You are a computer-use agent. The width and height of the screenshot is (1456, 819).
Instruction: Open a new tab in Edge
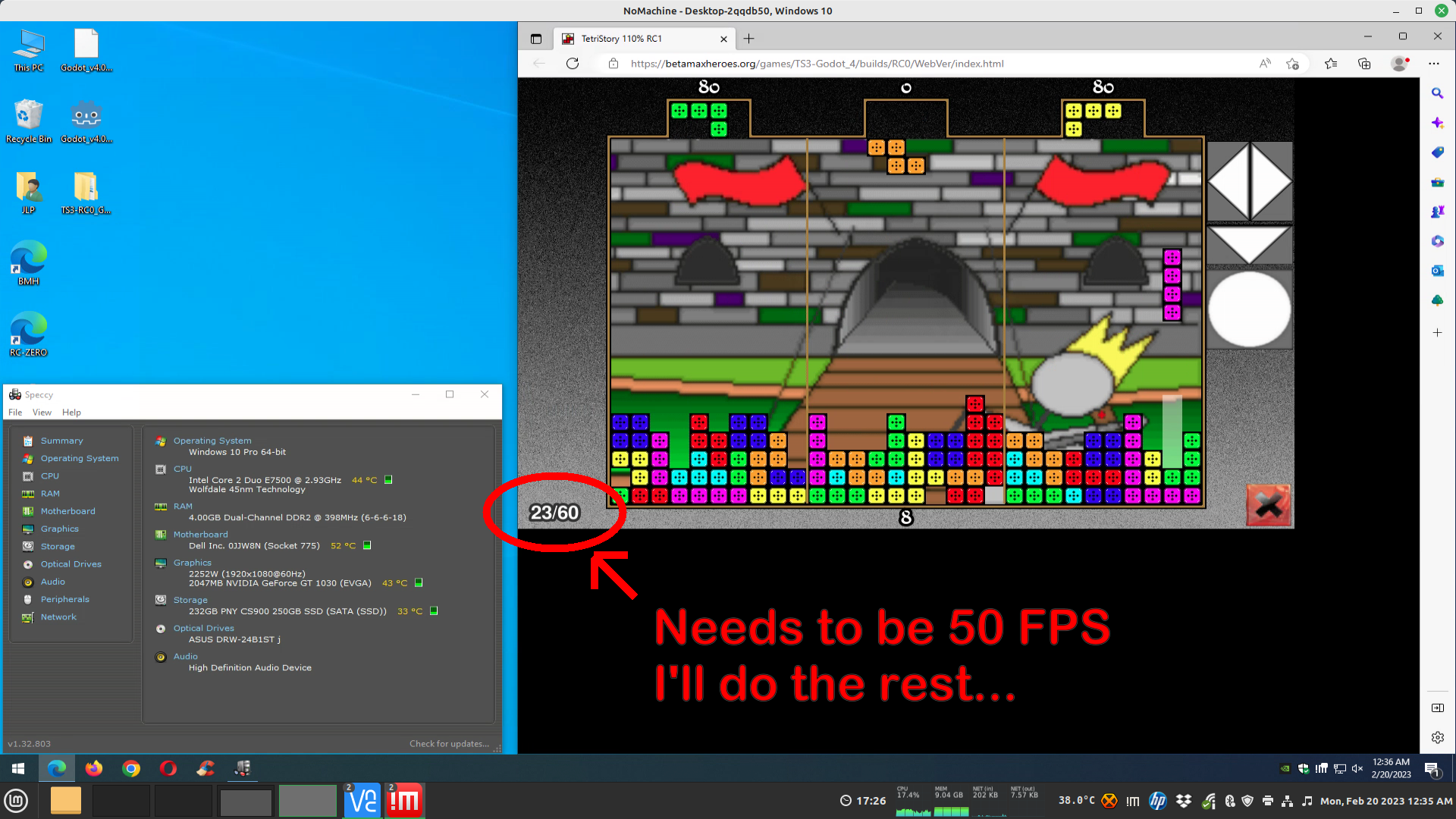[748, 39]
